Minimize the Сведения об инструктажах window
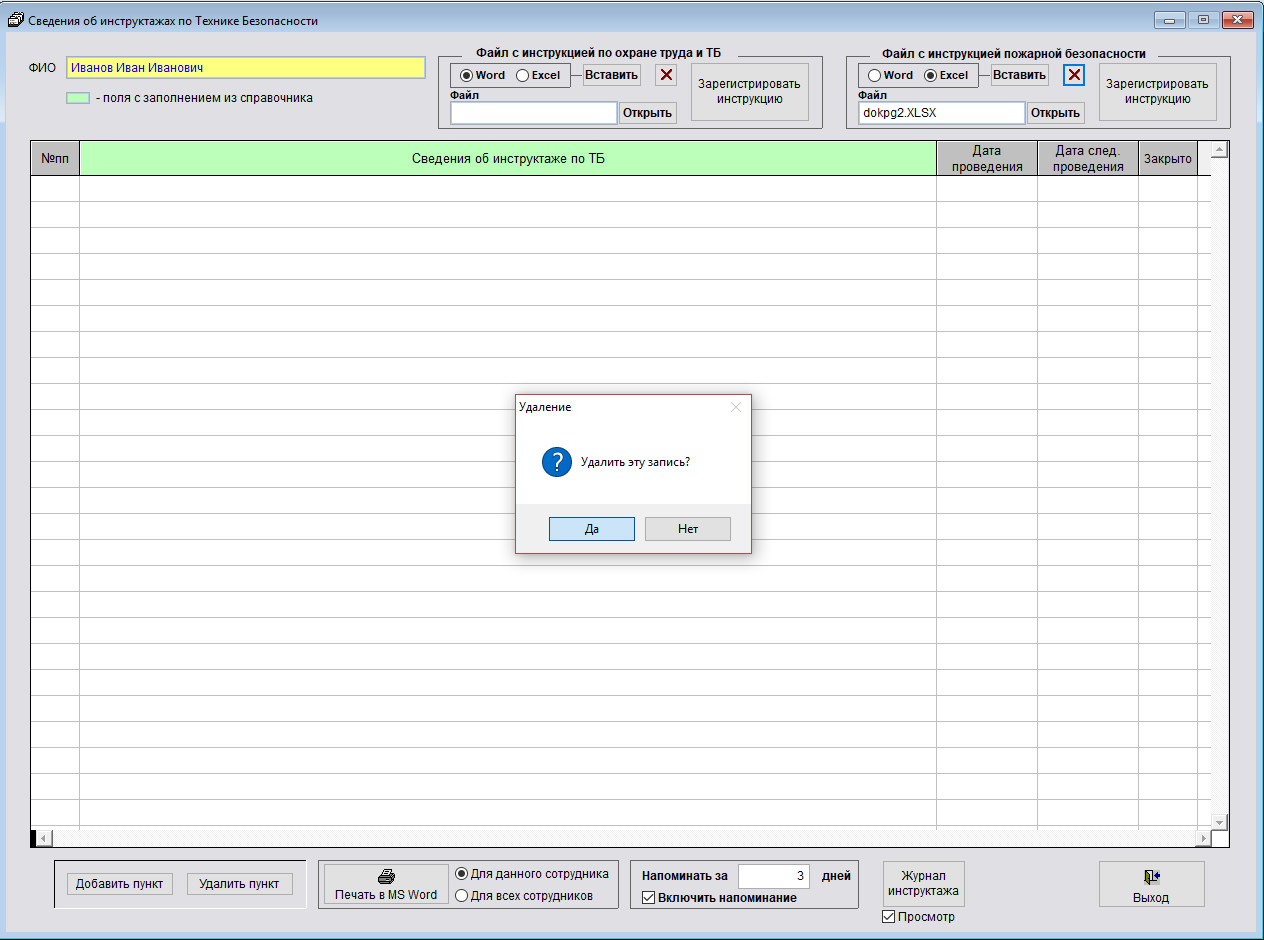The width and height of the screenshot is (1264, 940). (x=1170, y=19)
